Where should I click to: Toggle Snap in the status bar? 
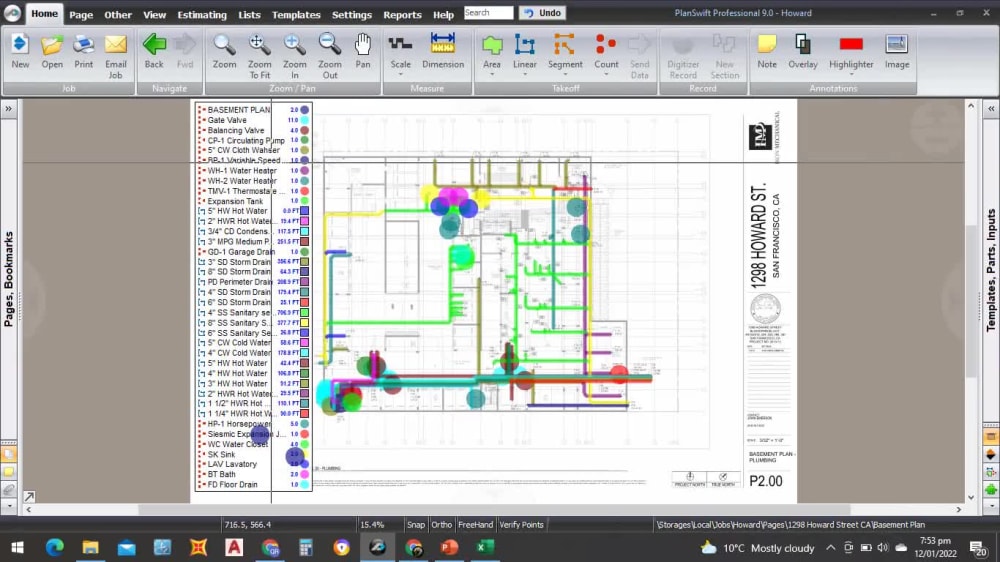point(415,524)
